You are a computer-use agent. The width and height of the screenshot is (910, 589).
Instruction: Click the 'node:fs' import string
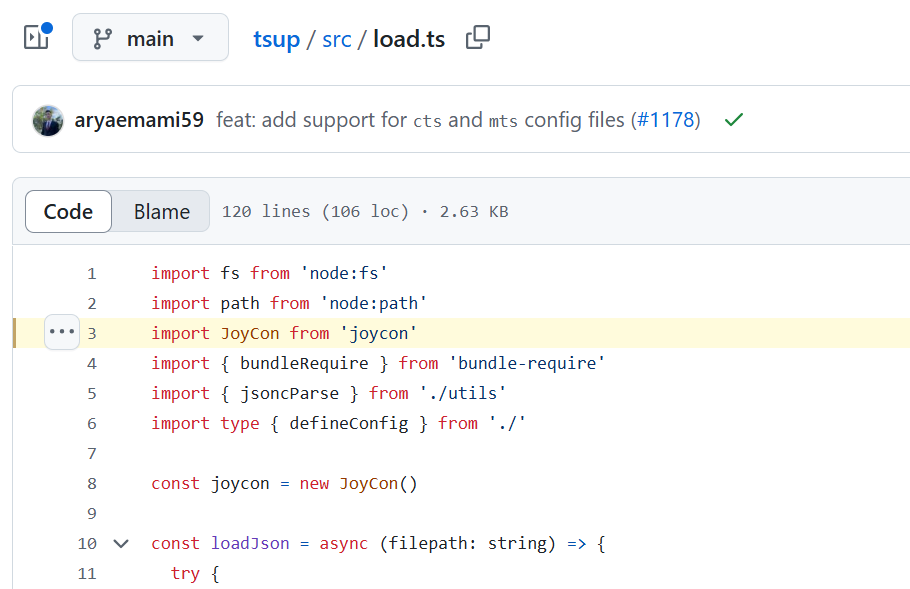[x=344, y=273]
